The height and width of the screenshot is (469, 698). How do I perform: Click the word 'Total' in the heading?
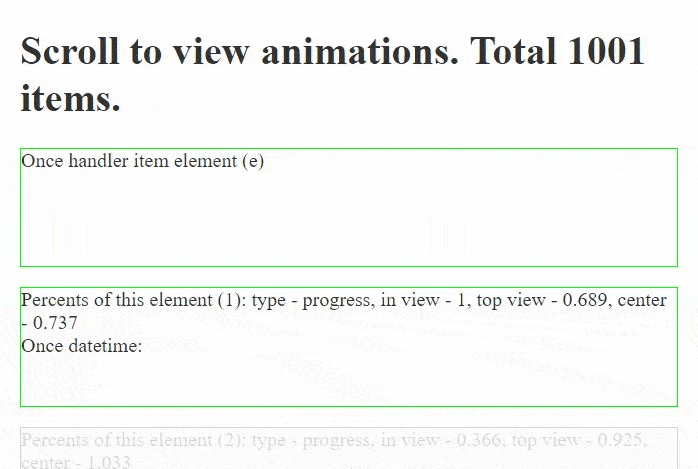point(513,51)
